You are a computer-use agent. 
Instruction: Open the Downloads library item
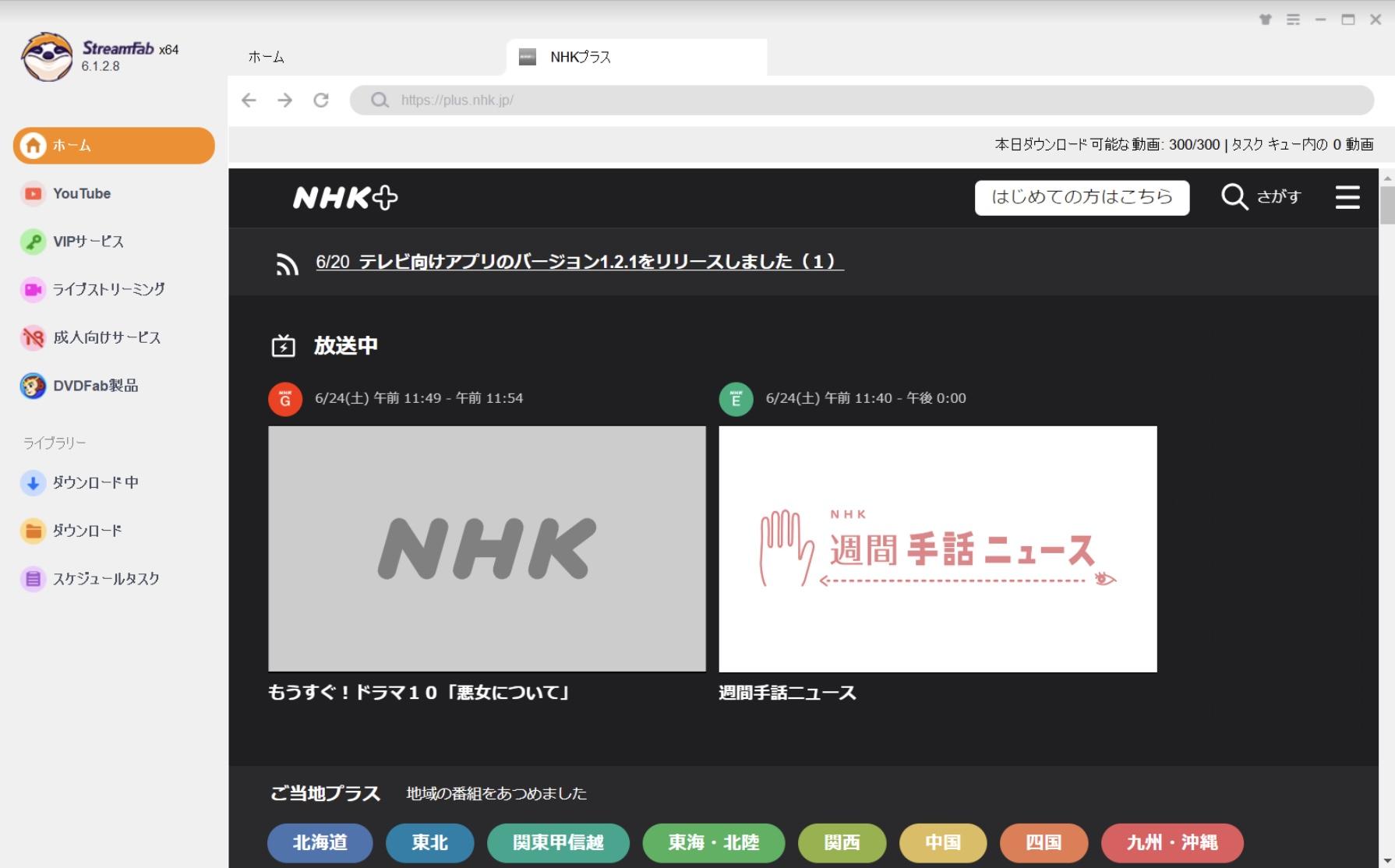pos(87,531)
